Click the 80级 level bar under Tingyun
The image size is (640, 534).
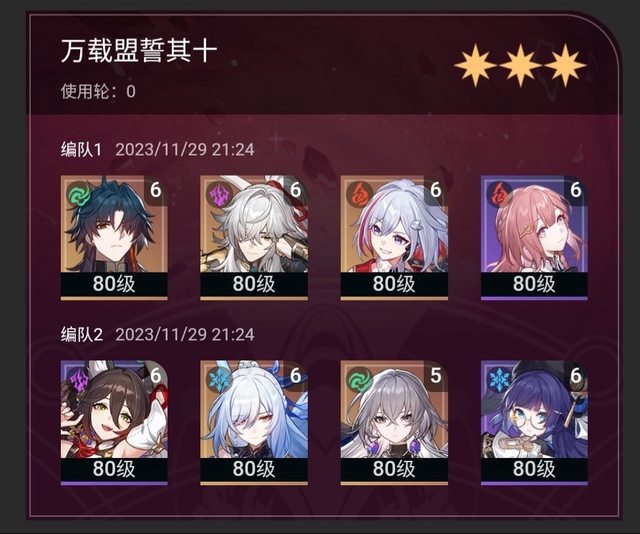[114, 469]
